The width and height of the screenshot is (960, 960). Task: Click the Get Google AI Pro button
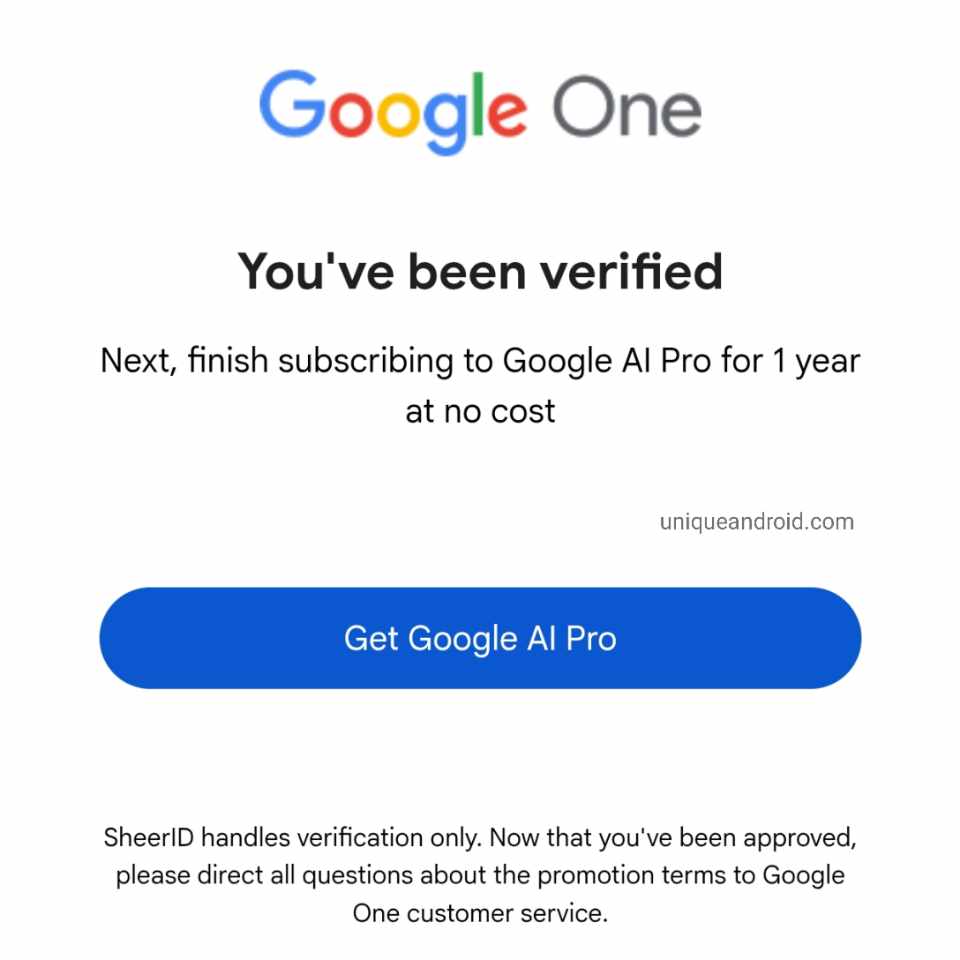point(480,638)
